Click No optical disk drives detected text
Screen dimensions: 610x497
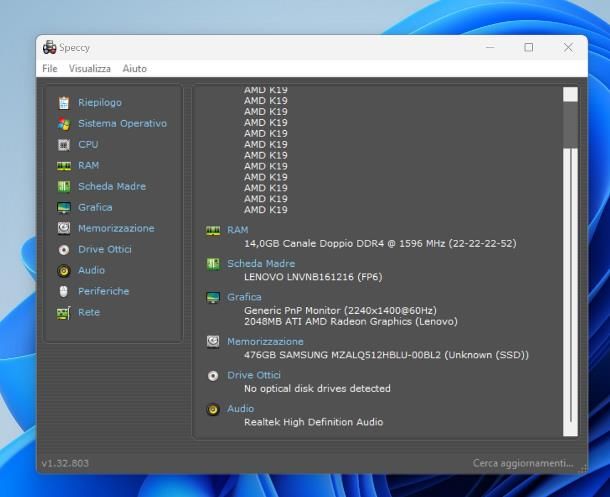point(317,389)
